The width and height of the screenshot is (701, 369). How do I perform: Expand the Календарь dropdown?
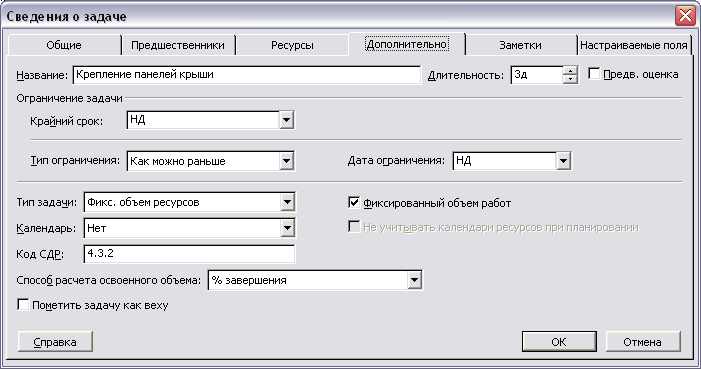point(287,228)
